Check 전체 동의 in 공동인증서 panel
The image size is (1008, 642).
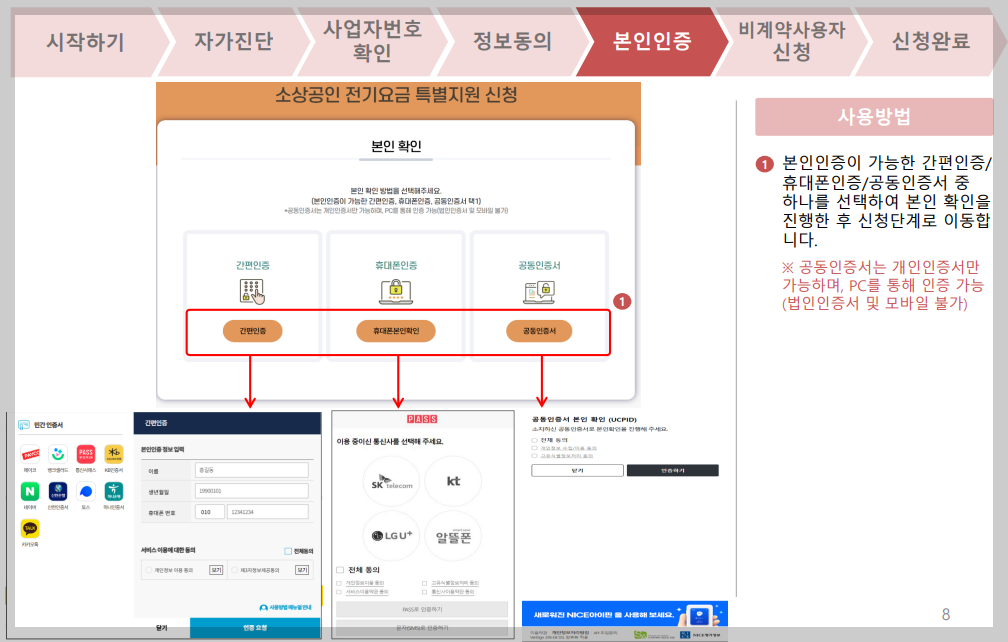coord(534,440)
